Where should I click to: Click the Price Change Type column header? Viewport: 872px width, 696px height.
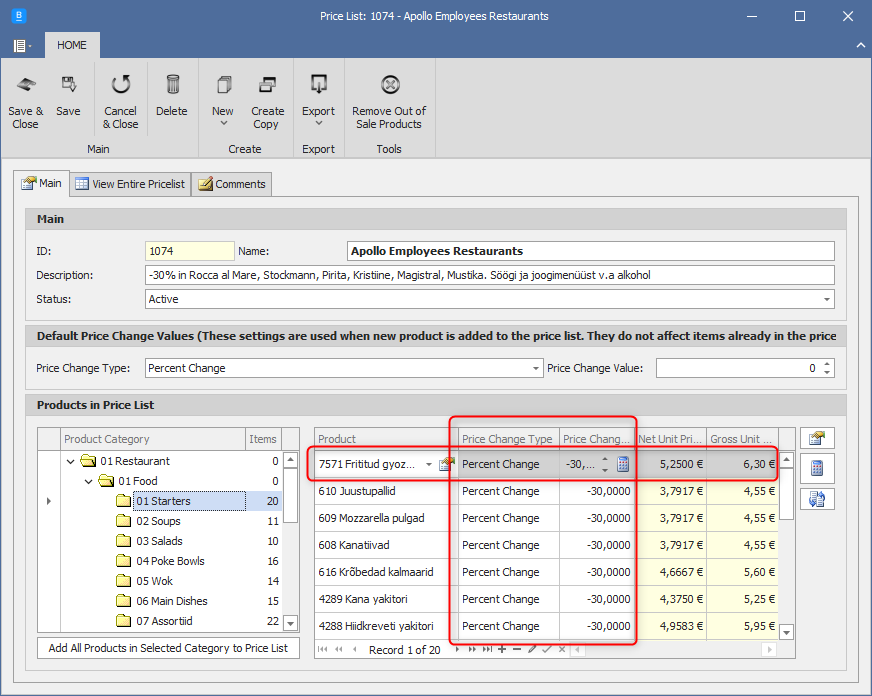[x=508, y=439]
